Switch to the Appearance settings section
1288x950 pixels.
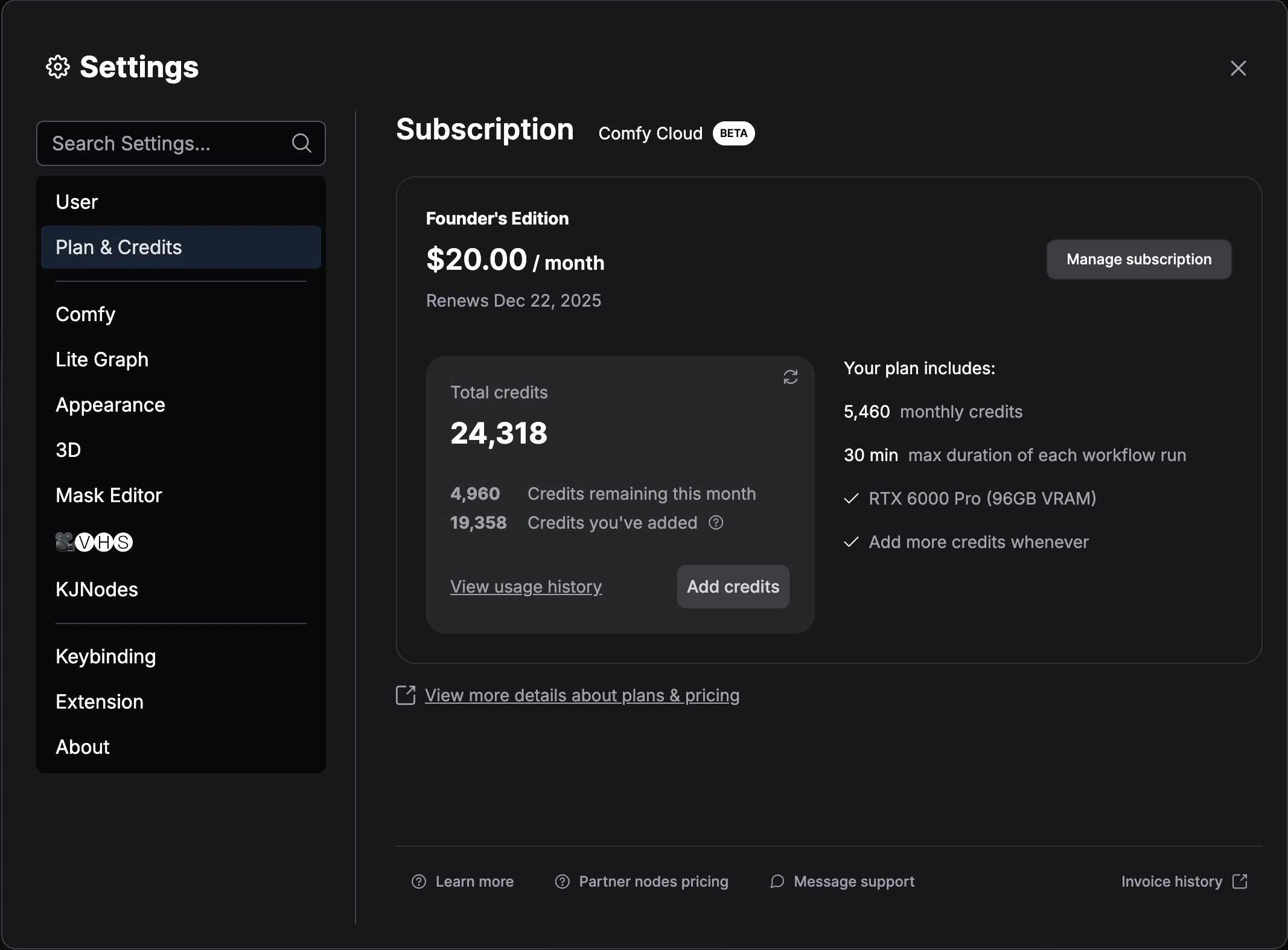110,404
